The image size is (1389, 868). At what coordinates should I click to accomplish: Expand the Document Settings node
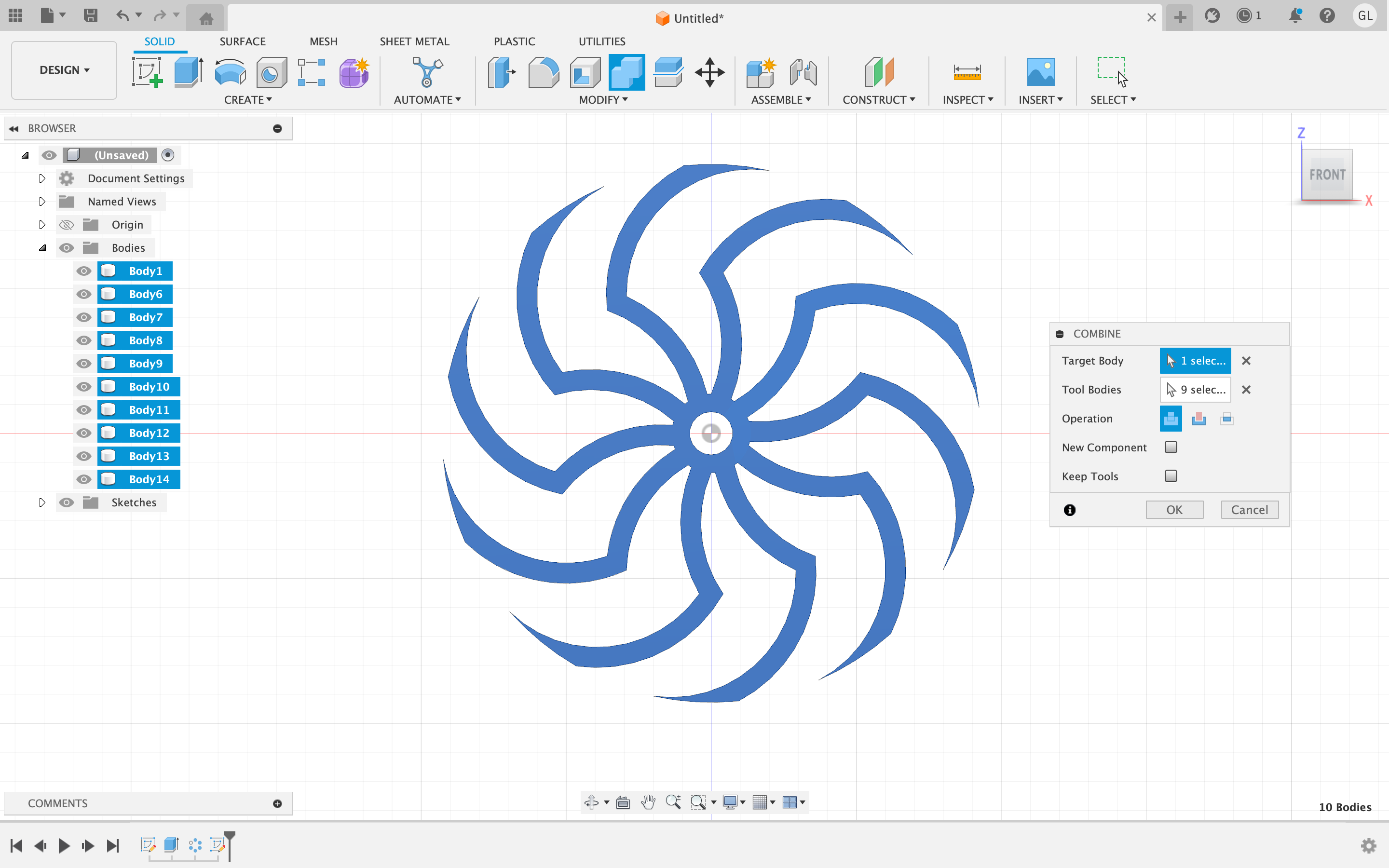(x=42, y=178)
